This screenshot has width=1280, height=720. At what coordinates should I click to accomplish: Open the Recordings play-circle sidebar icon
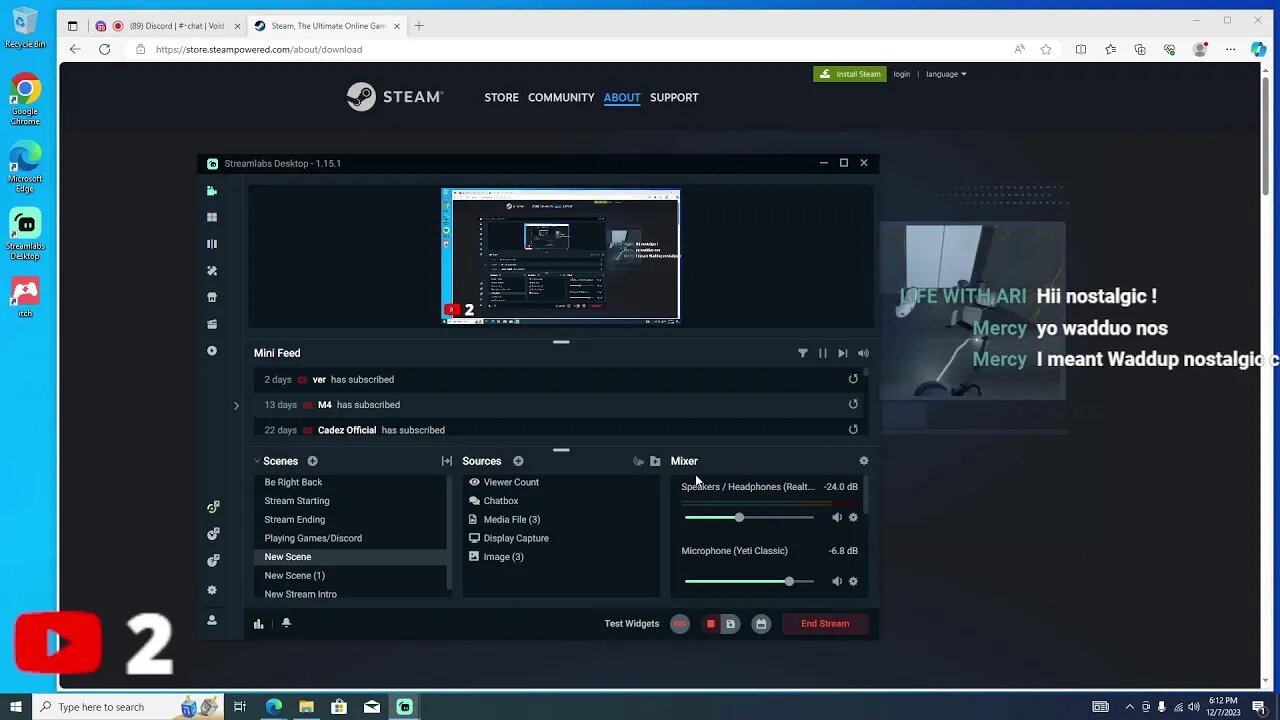(x=212, y=351)
